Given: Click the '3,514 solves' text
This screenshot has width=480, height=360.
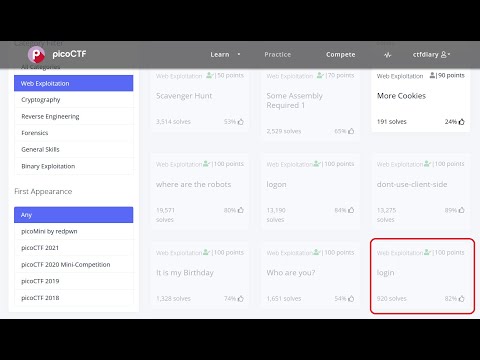Looking at the screenshot, I should [x=173, y=122].
